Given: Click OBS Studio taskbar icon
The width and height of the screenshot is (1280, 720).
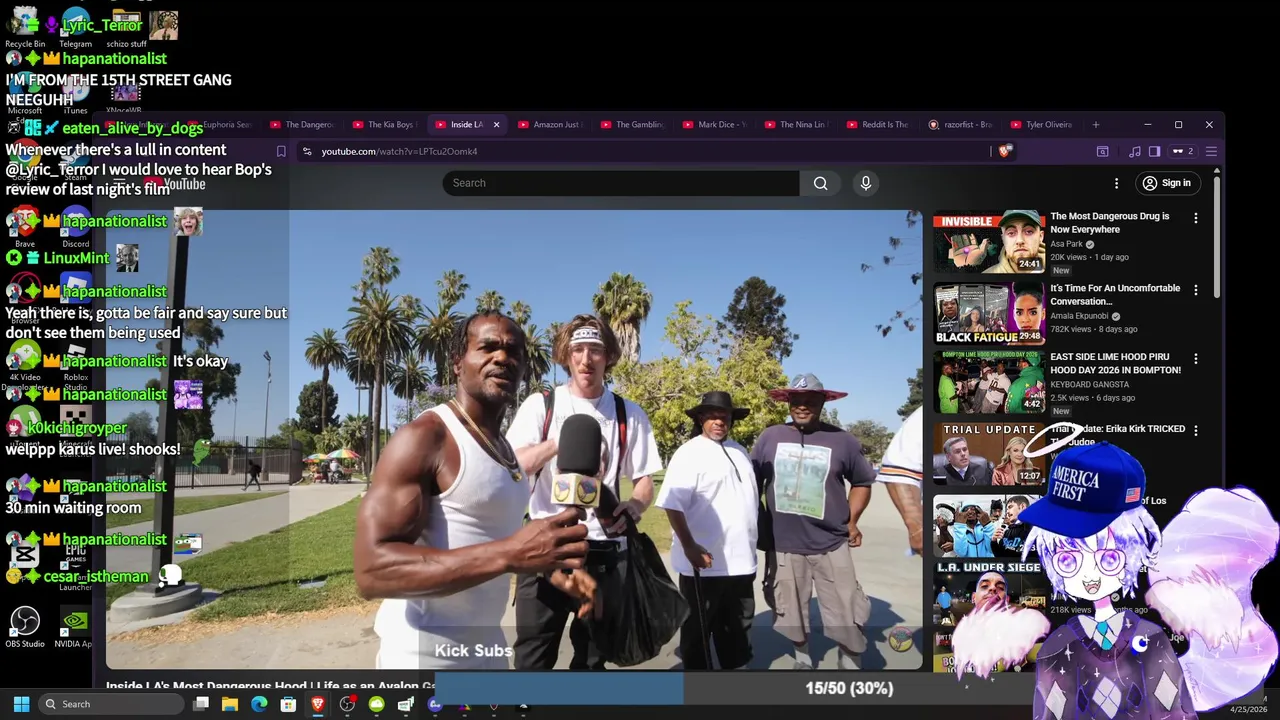Looking at the screenshot, I should click(x=347, y=704).
